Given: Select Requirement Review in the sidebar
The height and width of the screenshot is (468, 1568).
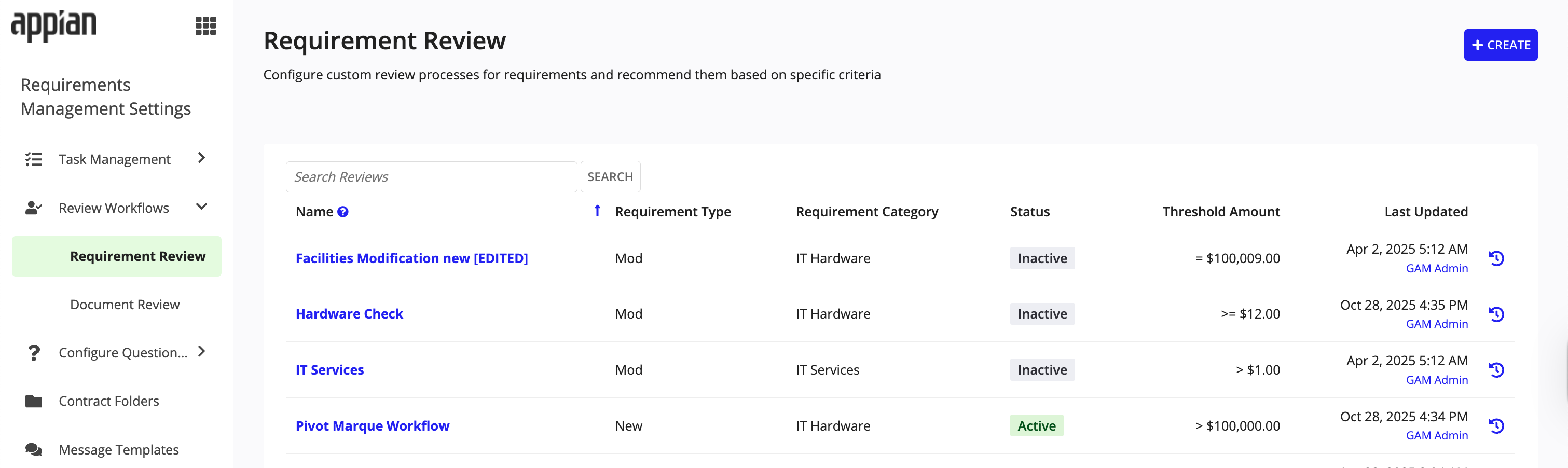Looking at the screenshot, I should point(117,256).
